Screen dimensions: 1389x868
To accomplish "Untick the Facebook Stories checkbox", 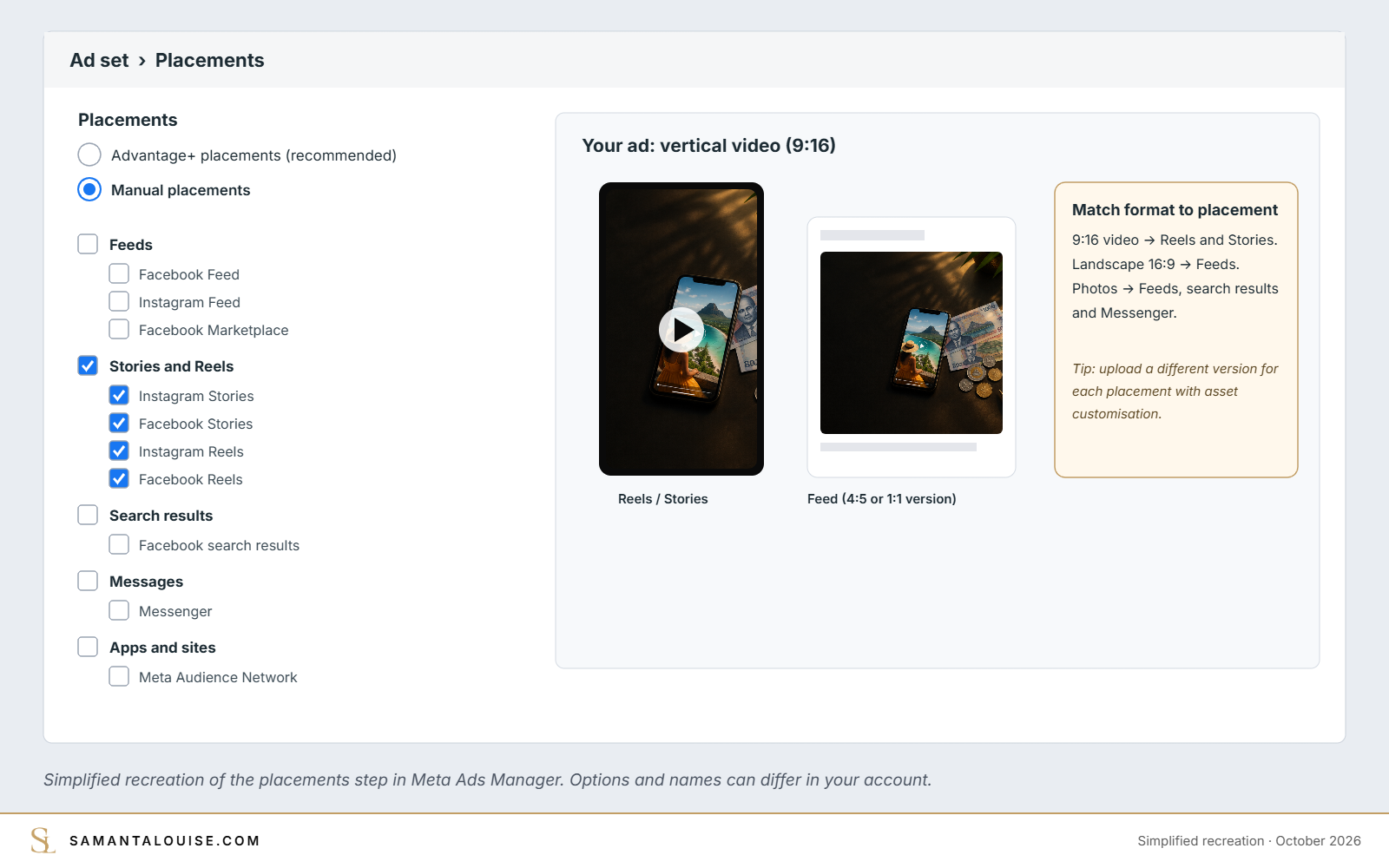I will 119,423.
